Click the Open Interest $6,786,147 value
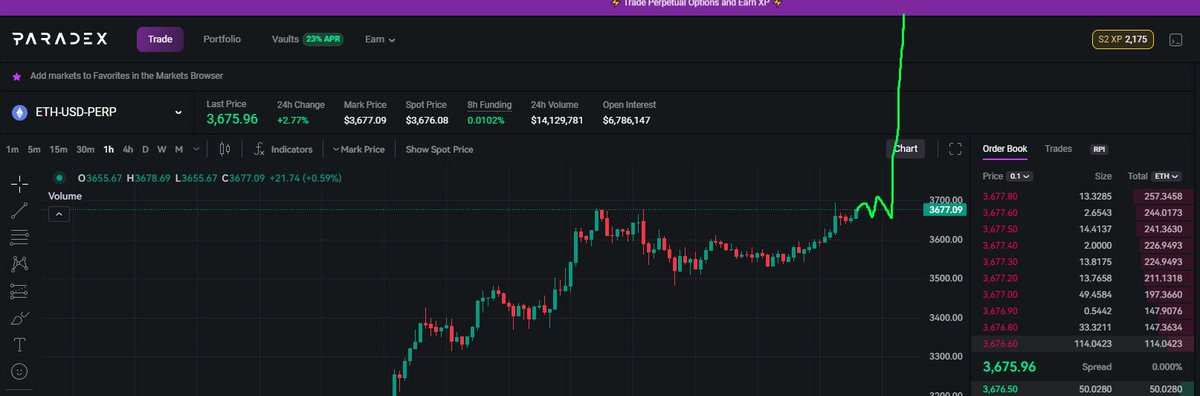This screenshot has height=396, width=1200. point(627,120)
